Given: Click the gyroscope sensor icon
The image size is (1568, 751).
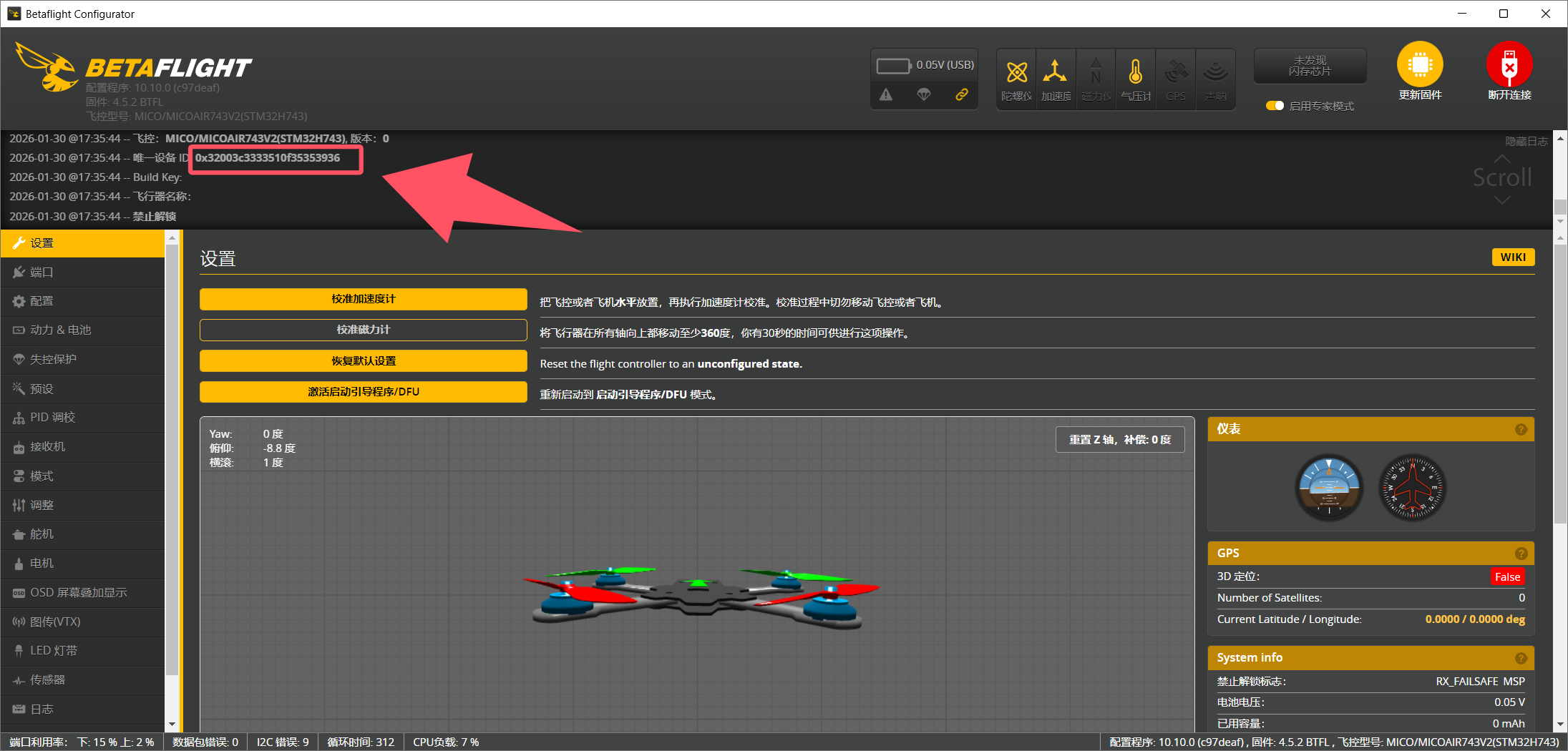Looking at the screenshot, I should [1016, 72].
